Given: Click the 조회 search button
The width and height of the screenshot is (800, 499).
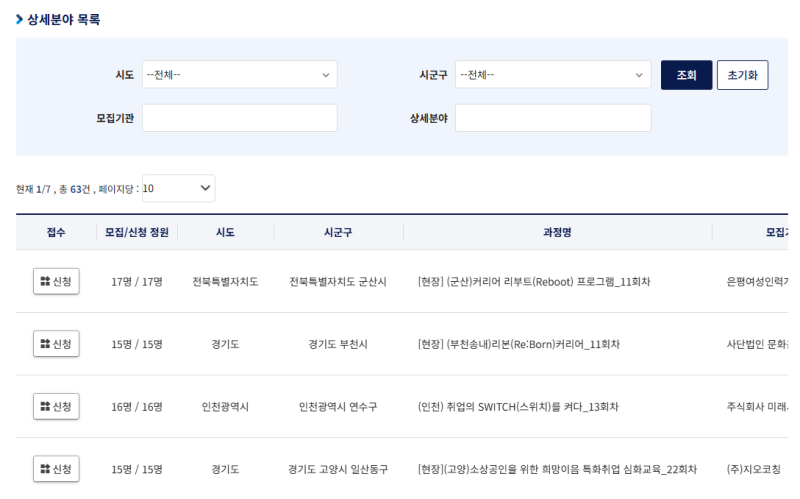Looking at the screenshot, I should pos(686,75).
